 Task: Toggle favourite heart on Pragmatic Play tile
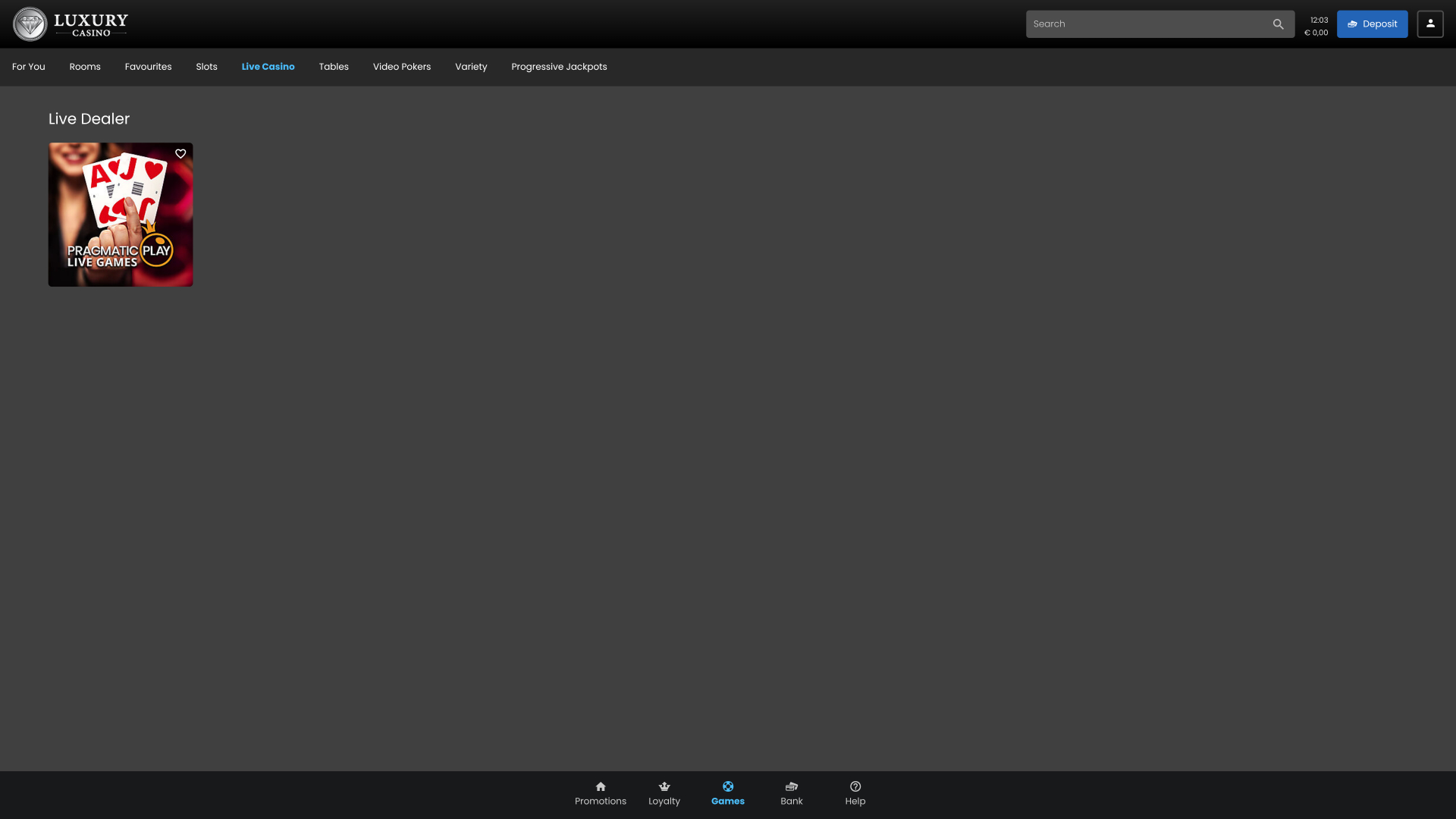tap(180, 154)
